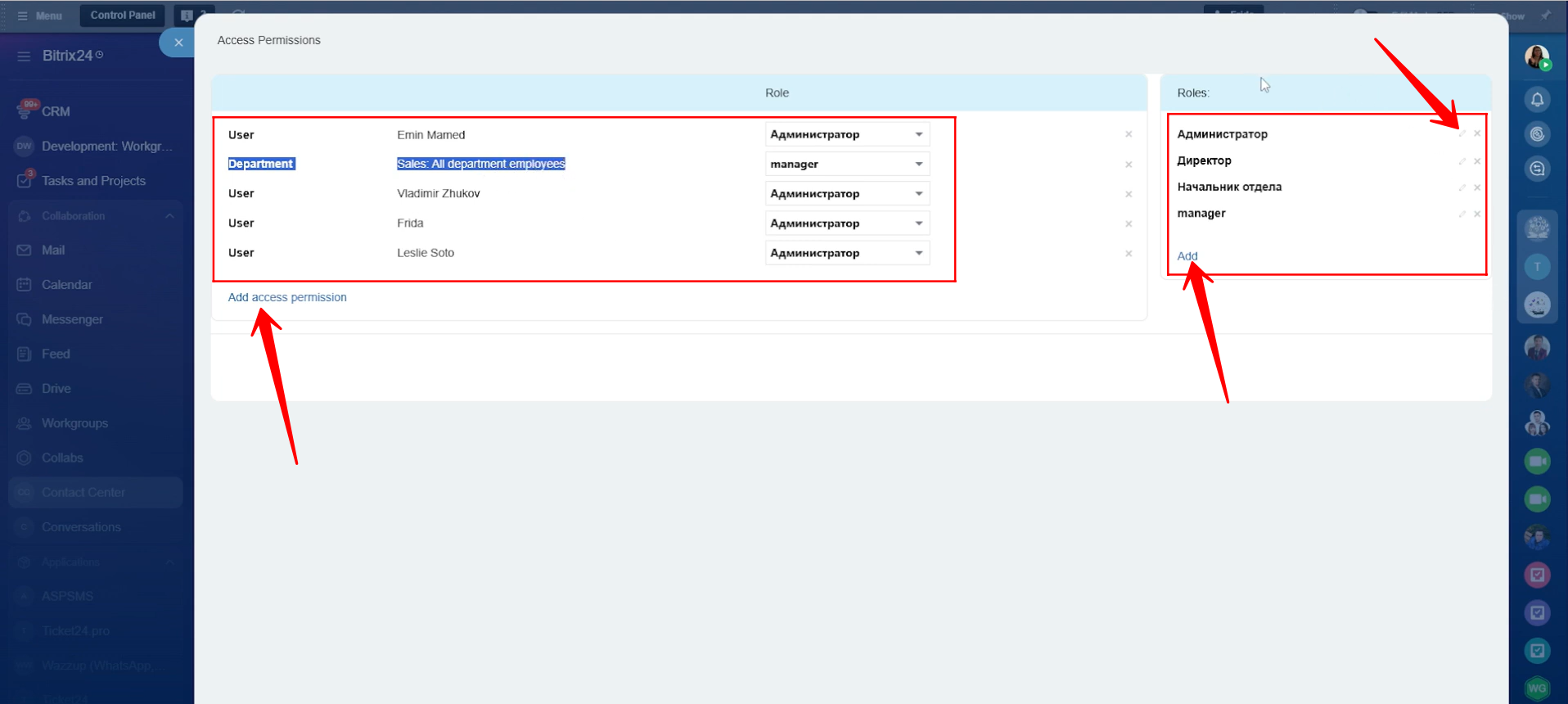Open role dropdown for Emin Mamed

click(846, 134)
